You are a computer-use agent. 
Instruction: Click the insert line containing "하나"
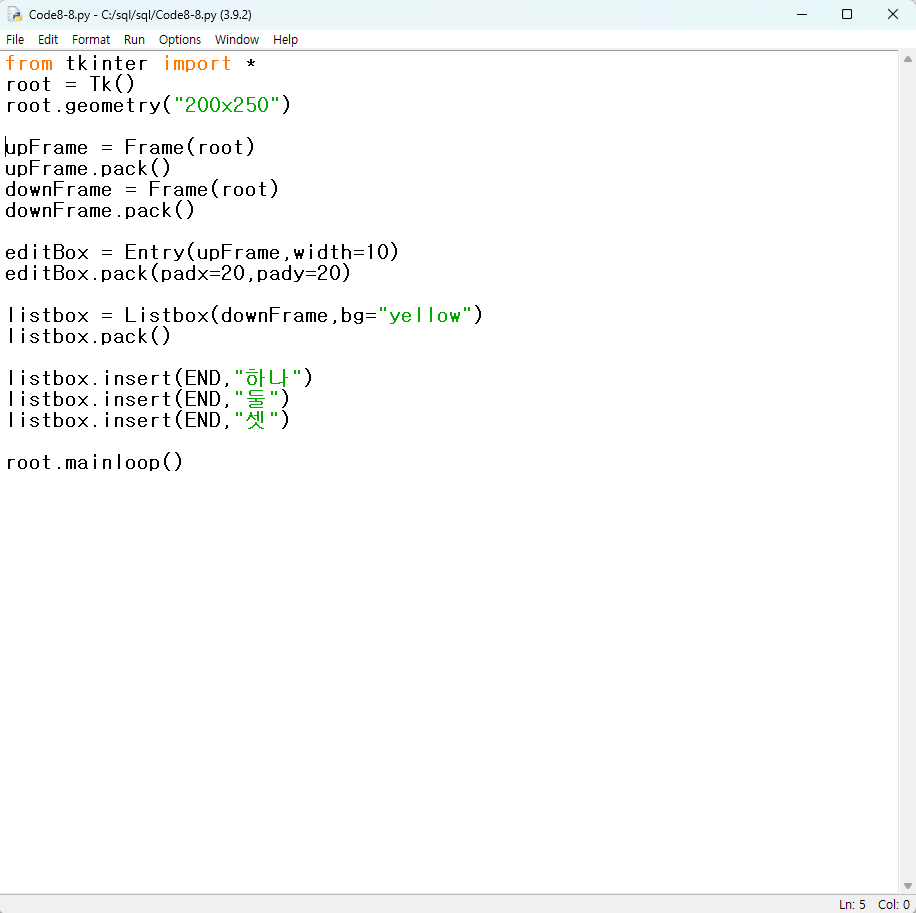tap(159, 379)
